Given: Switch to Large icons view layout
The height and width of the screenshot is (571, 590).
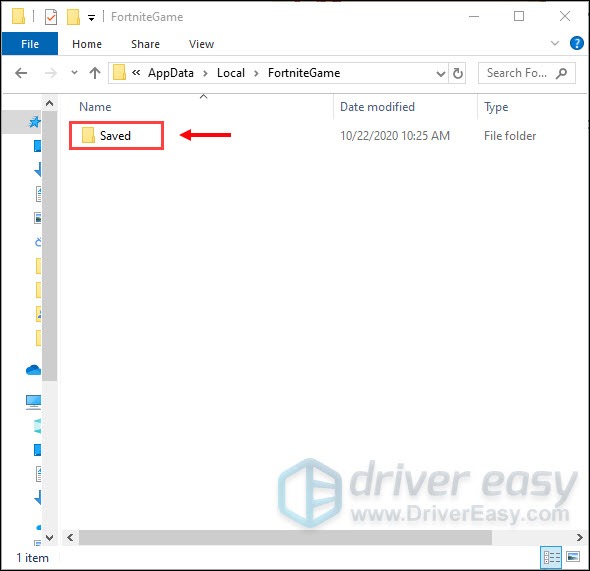Looking at the screenshot, I should click(x=572, y=556).
